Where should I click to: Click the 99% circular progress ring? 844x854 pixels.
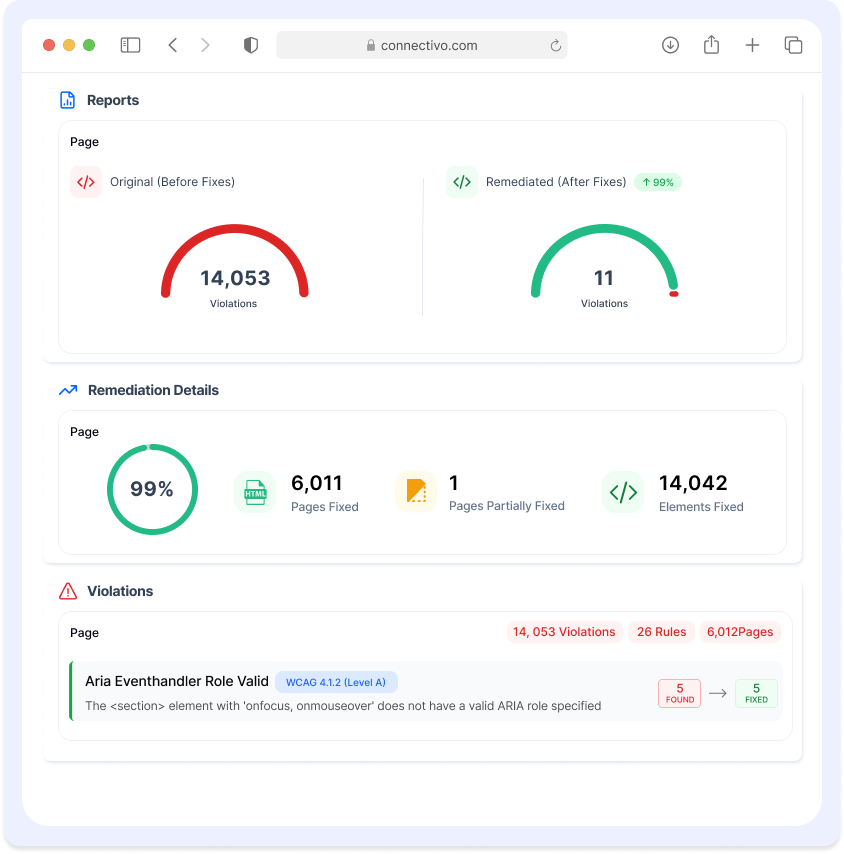[x=152, y=489]
